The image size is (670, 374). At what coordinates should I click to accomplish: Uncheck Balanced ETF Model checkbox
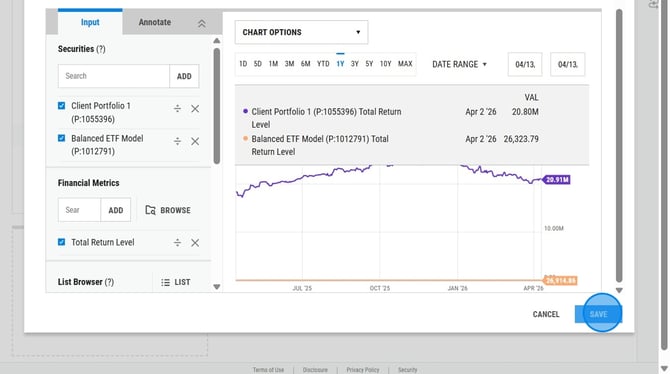62,138
